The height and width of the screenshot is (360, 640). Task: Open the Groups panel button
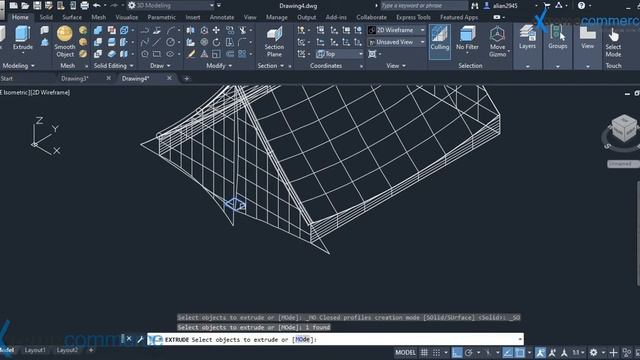coord(558,38)
